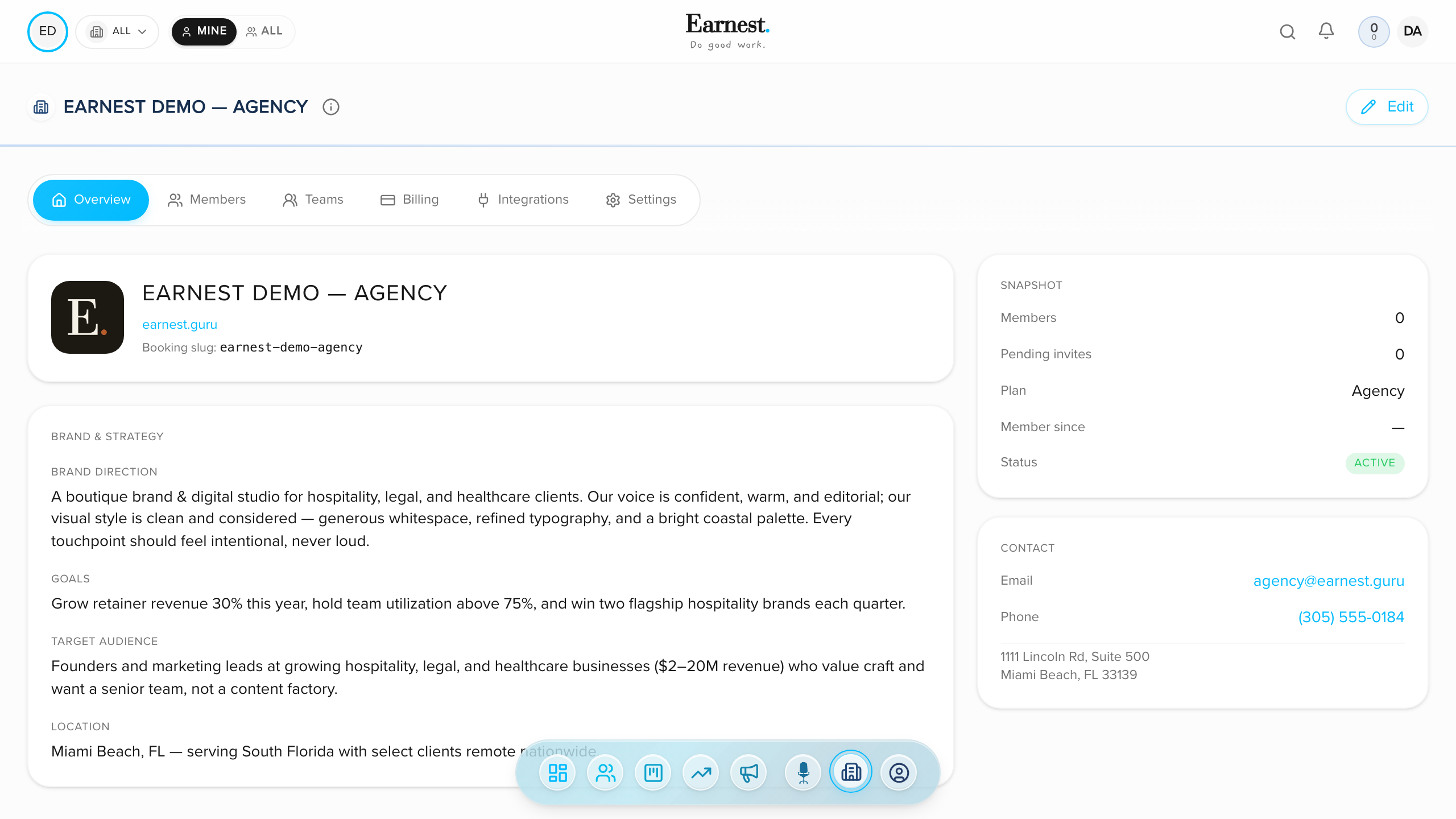The image size is (1456, 819).
Task: Open the DA user avatar menu
Action: [1413, 31]
